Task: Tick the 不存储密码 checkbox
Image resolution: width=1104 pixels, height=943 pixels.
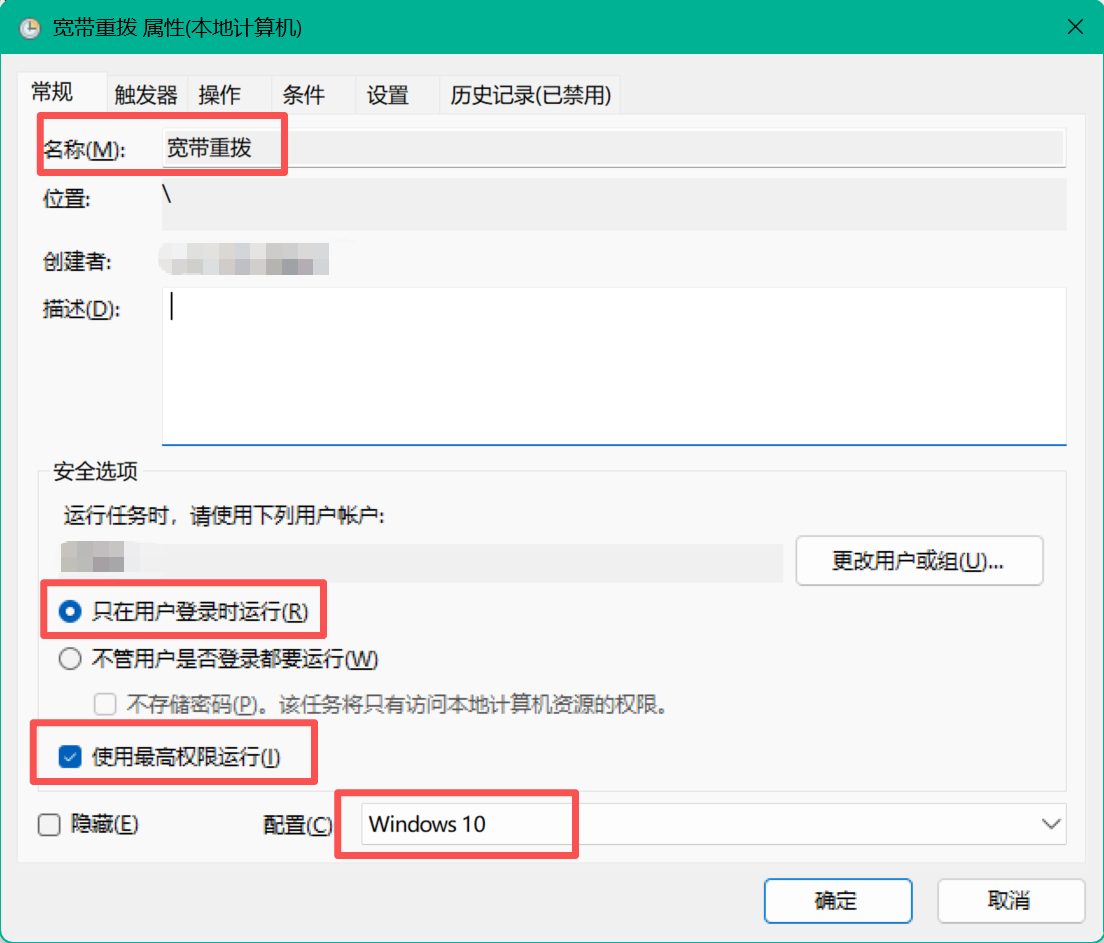Action: [x=105, y=704]
